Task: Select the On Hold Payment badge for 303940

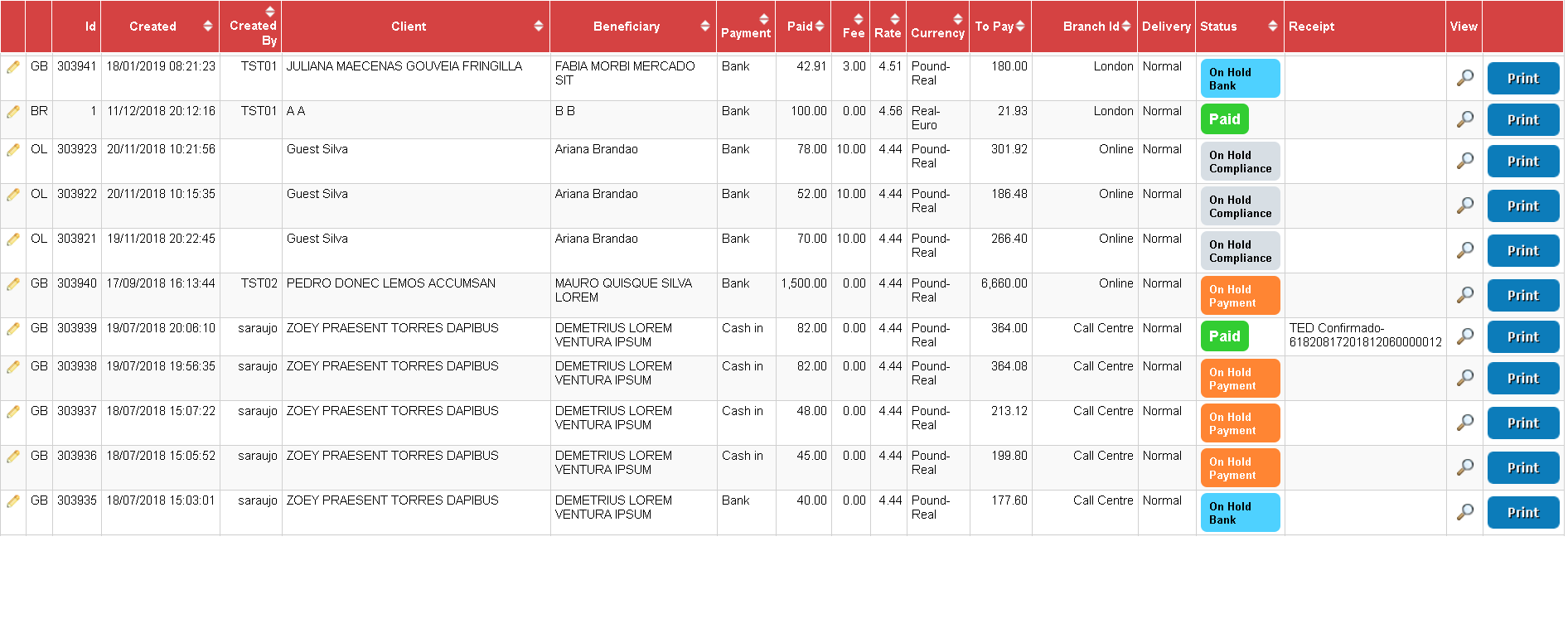Action: point(1240,296)
